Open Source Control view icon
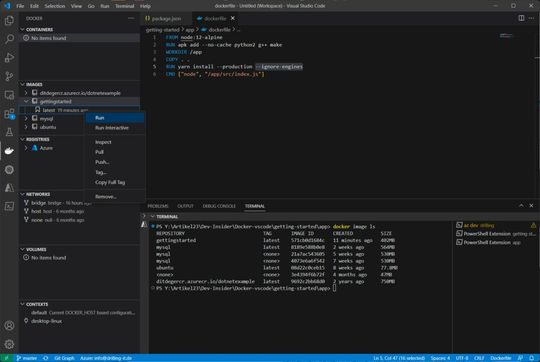The image size is (540, 362). coord(9,76)
